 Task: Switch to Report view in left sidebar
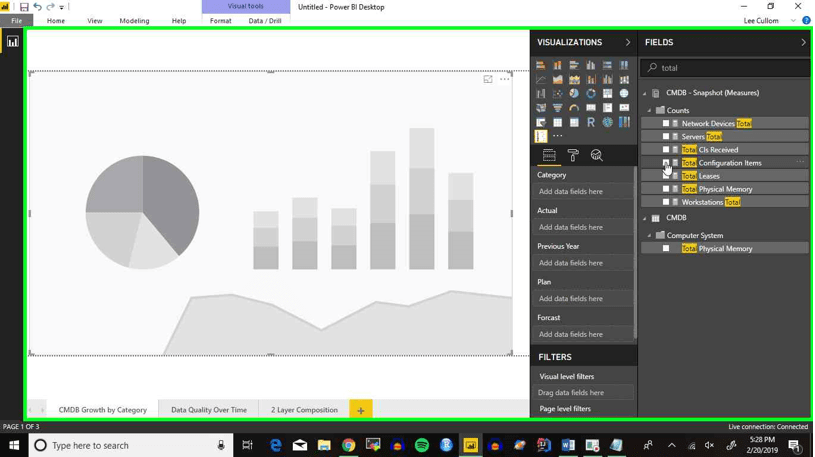point(12,42)
